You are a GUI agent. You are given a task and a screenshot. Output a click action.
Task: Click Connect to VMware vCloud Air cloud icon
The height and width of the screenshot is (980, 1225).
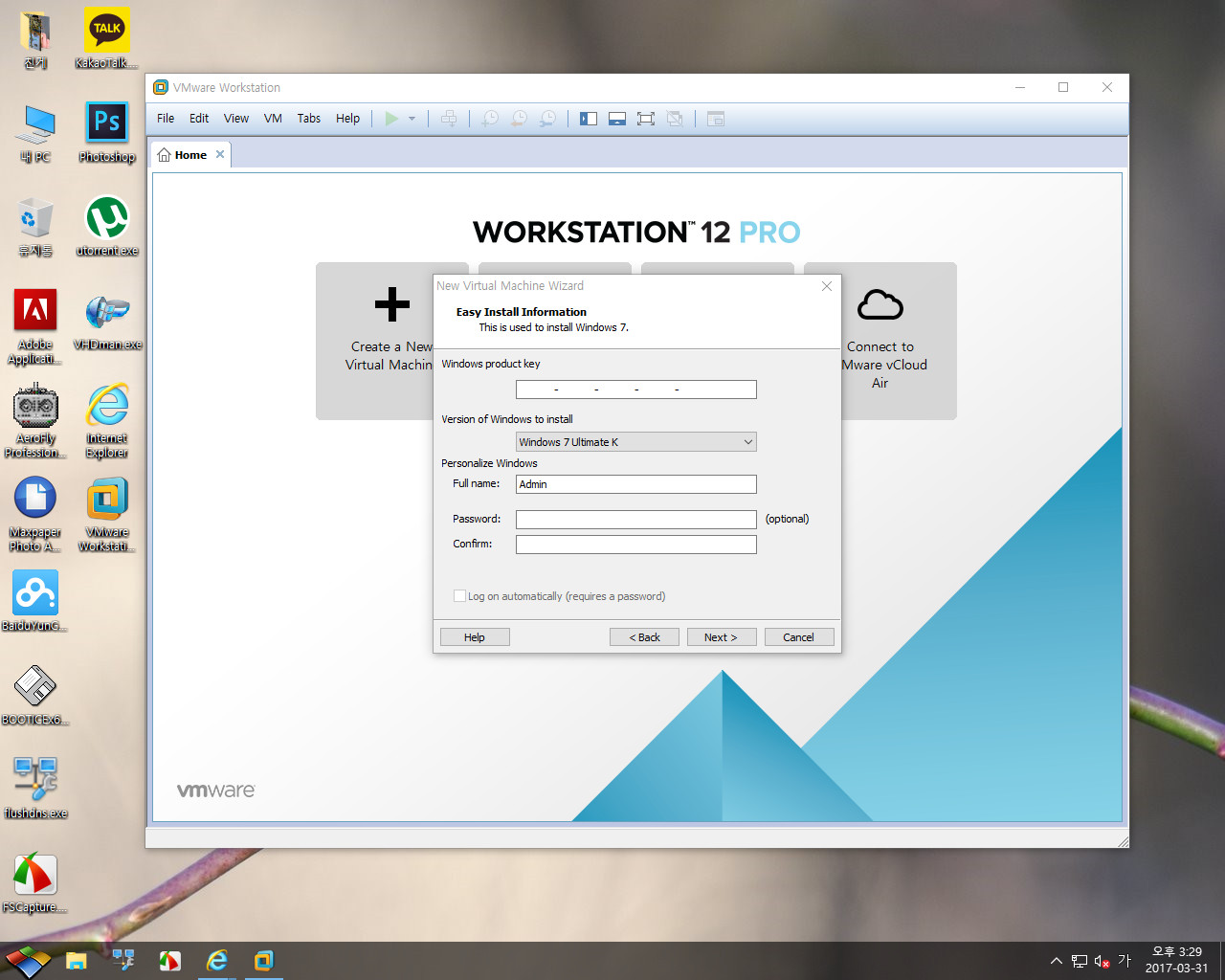pos(880,304)
